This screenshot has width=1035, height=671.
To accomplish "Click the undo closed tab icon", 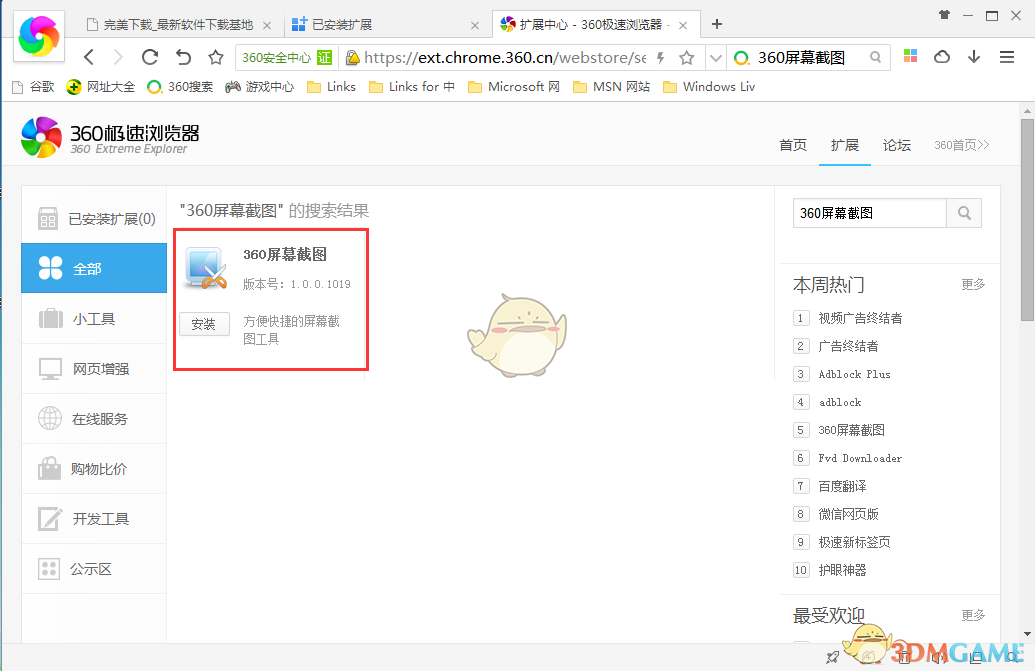I will tap(183, 57).
